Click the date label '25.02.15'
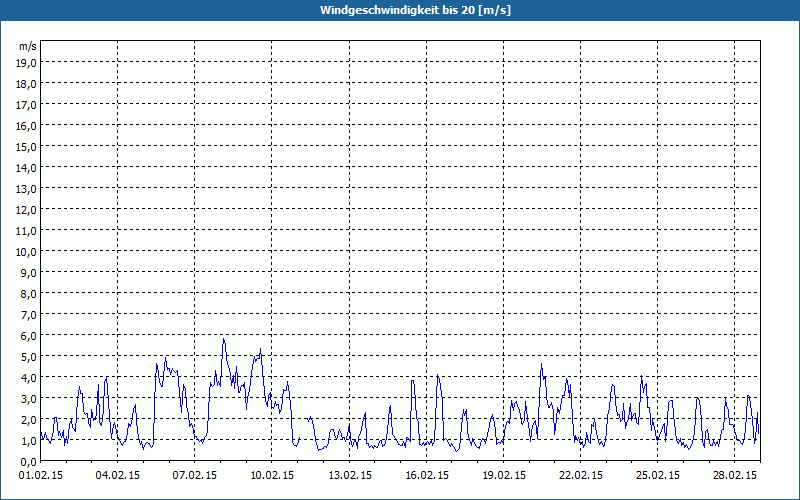This screenshot has height=500, width=800. coord(658,476)
